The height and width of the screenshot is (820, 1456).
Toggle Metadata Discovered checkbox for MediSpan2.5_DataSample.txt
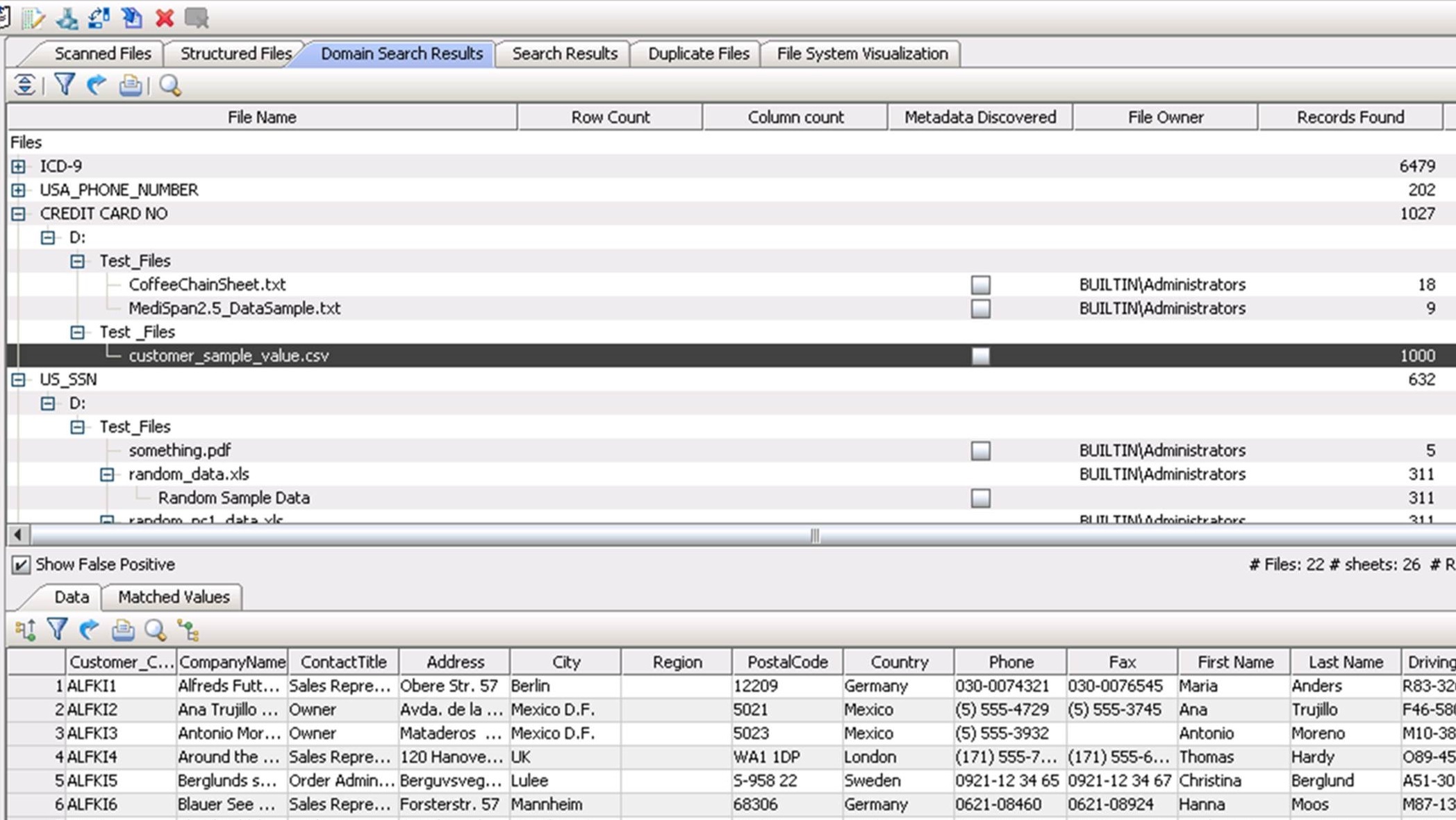coord(980,309)
